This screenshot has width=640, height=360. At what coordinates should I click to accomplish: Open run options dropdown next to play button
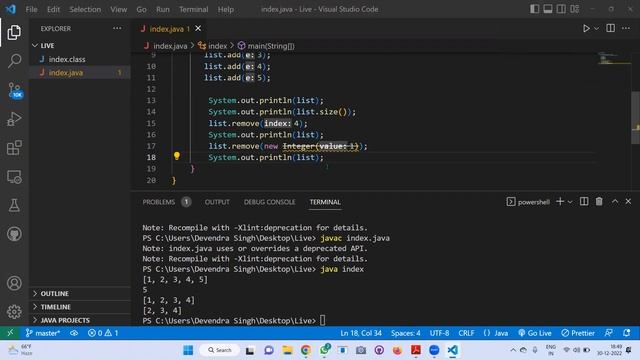point(596,29)
